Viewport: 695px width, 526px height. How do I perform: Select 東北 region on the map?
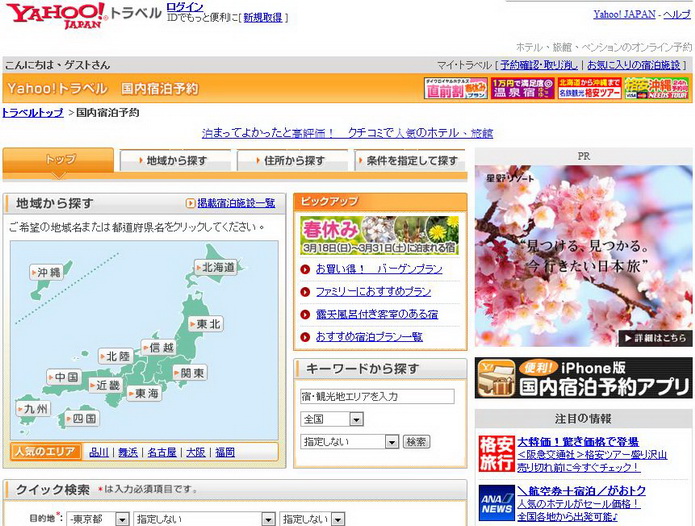click(x=206, y=324)
